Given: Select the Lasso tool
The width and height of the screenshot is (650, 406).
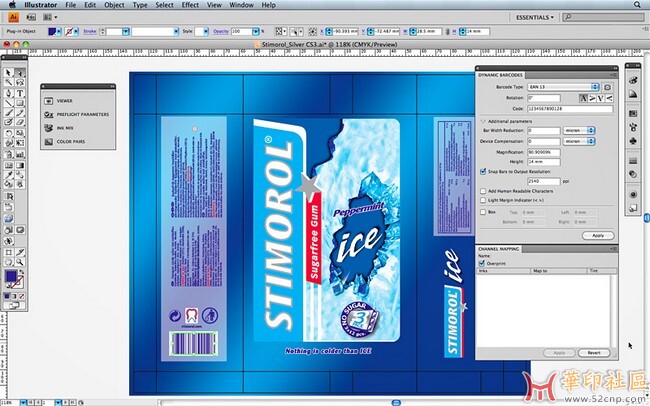Looking at the screenshot, I should click(19, 83).
